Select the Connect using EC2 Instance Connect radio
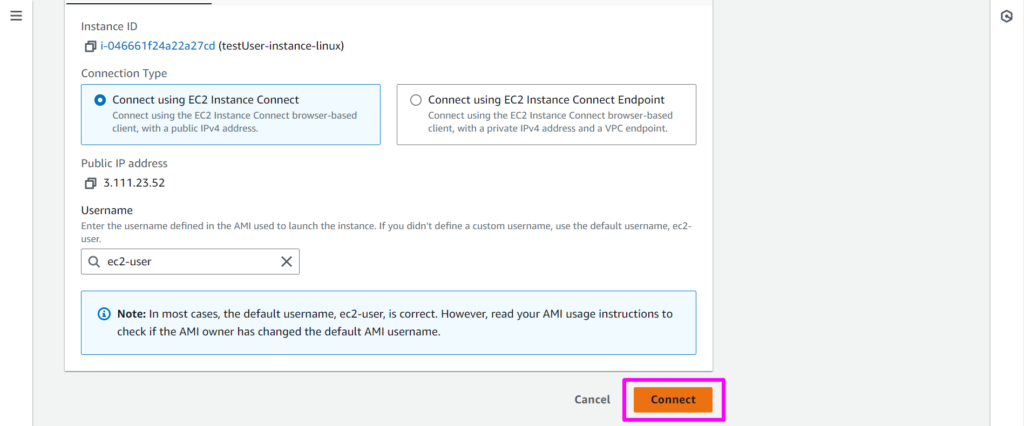 coord(99,100)
